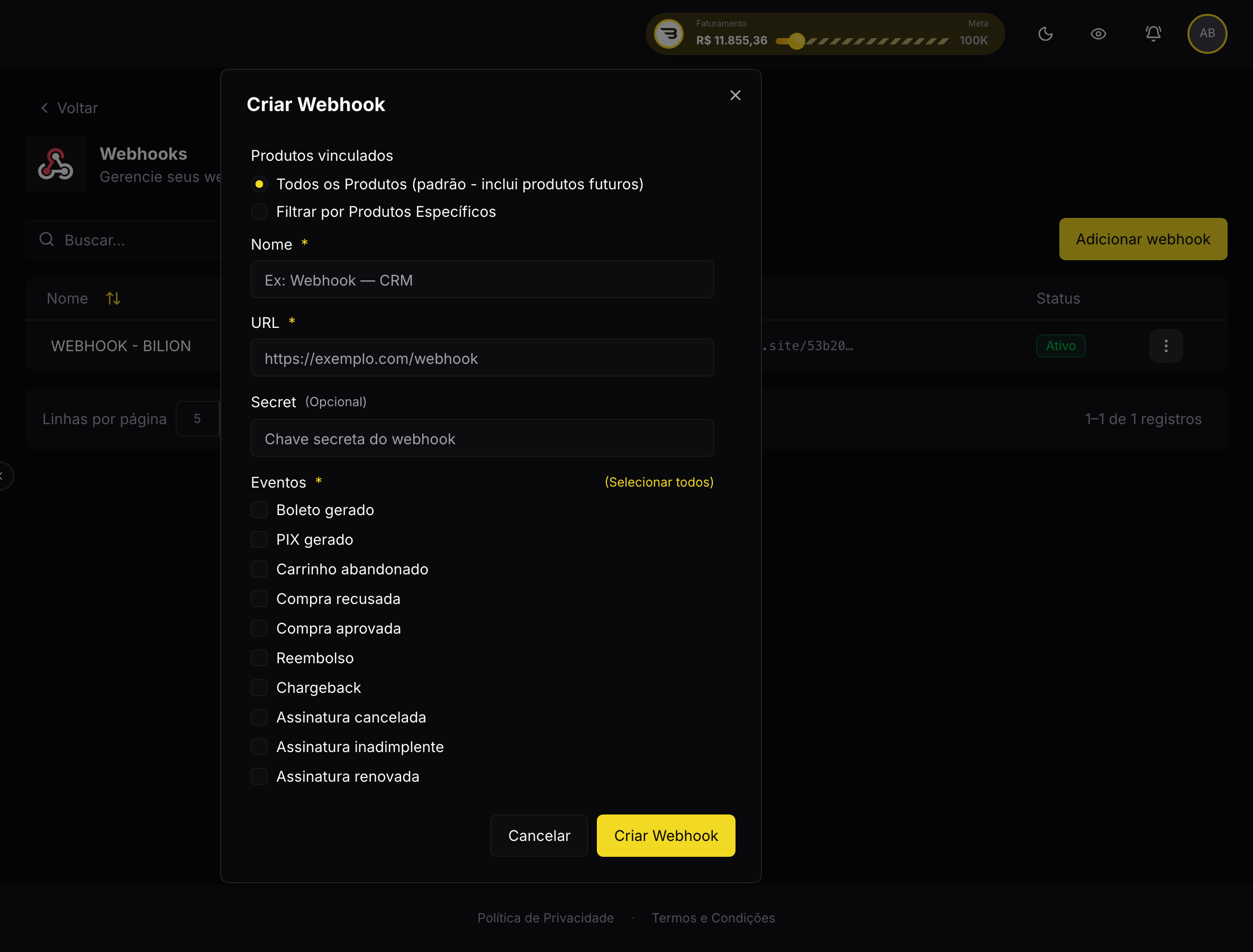Open Termos e Condições link
Screen dimensions: 1253x952
pyautogui.click(x=713, y=918)
